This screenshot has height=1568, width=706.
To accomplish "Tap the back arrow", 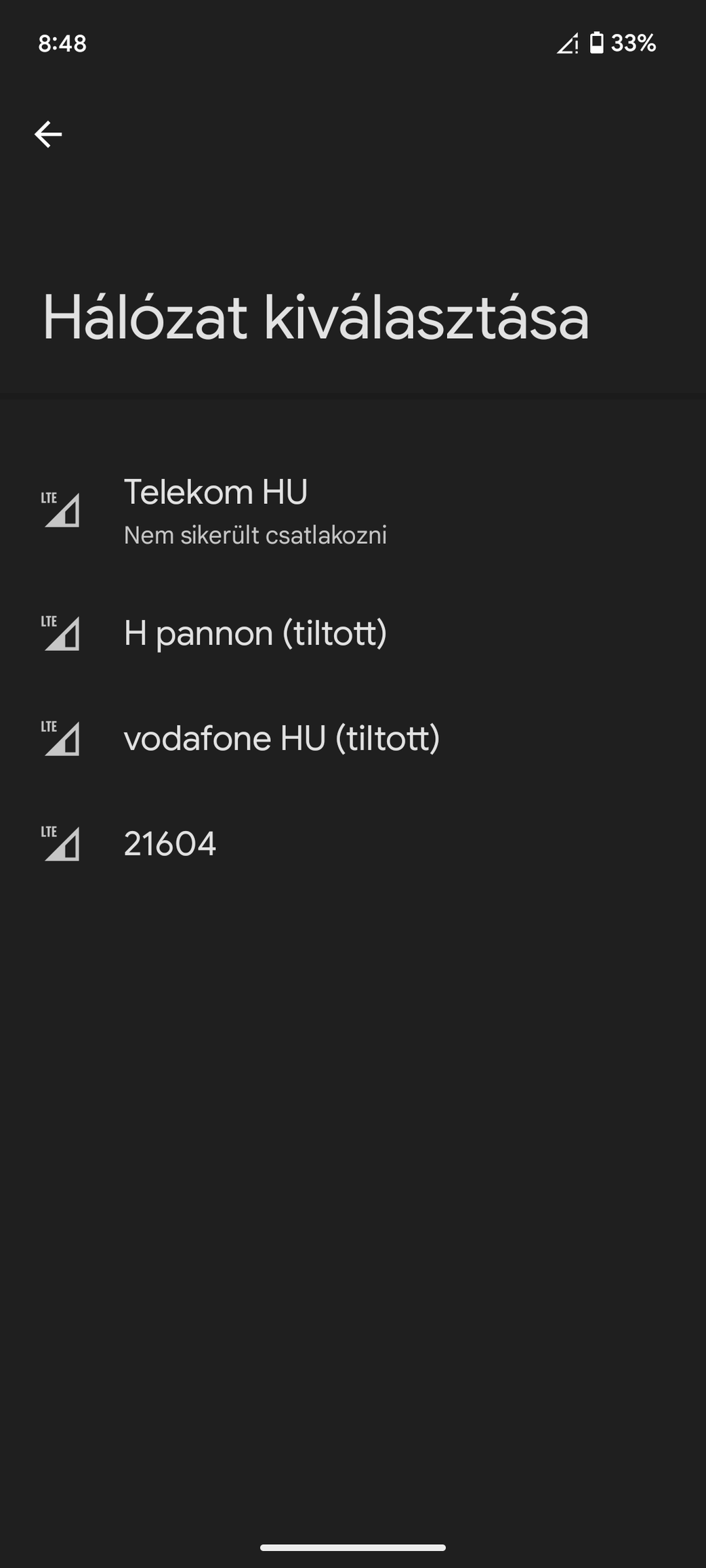I will pos(48,134).
